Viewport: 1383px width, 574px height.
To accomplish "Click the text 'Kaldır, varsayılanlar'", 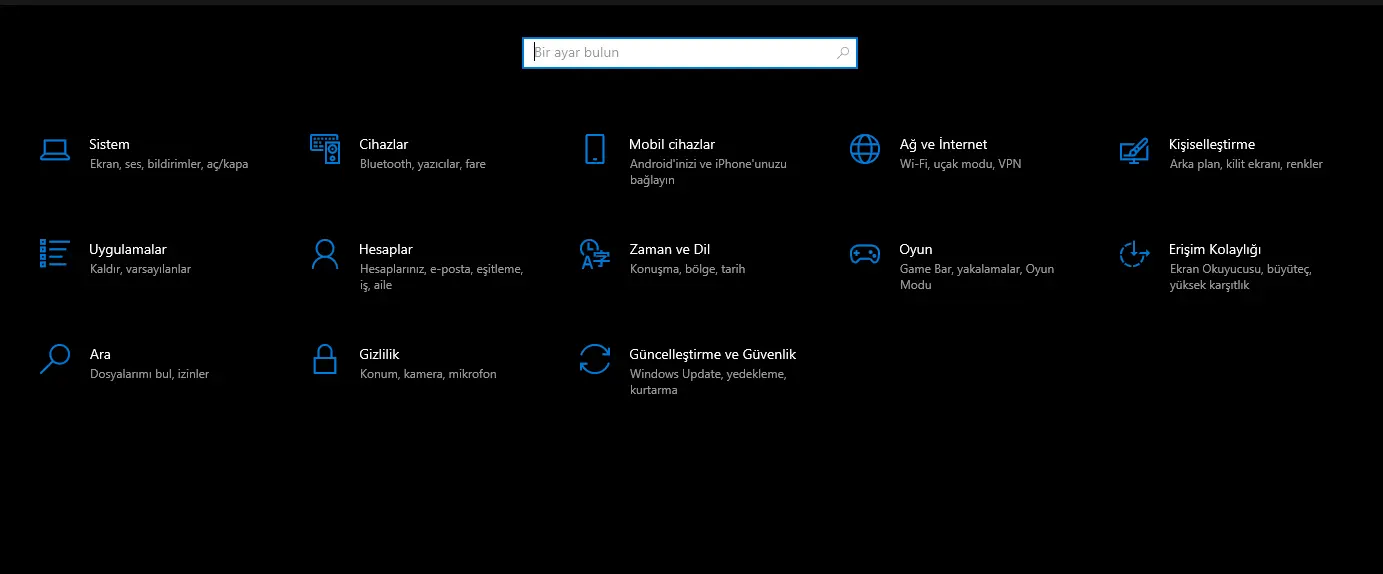I will 140,269.
